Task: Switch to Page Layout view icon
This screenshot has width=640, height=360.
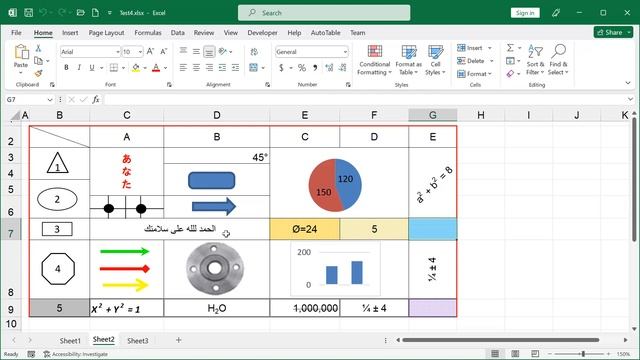Action: [515, 353]
